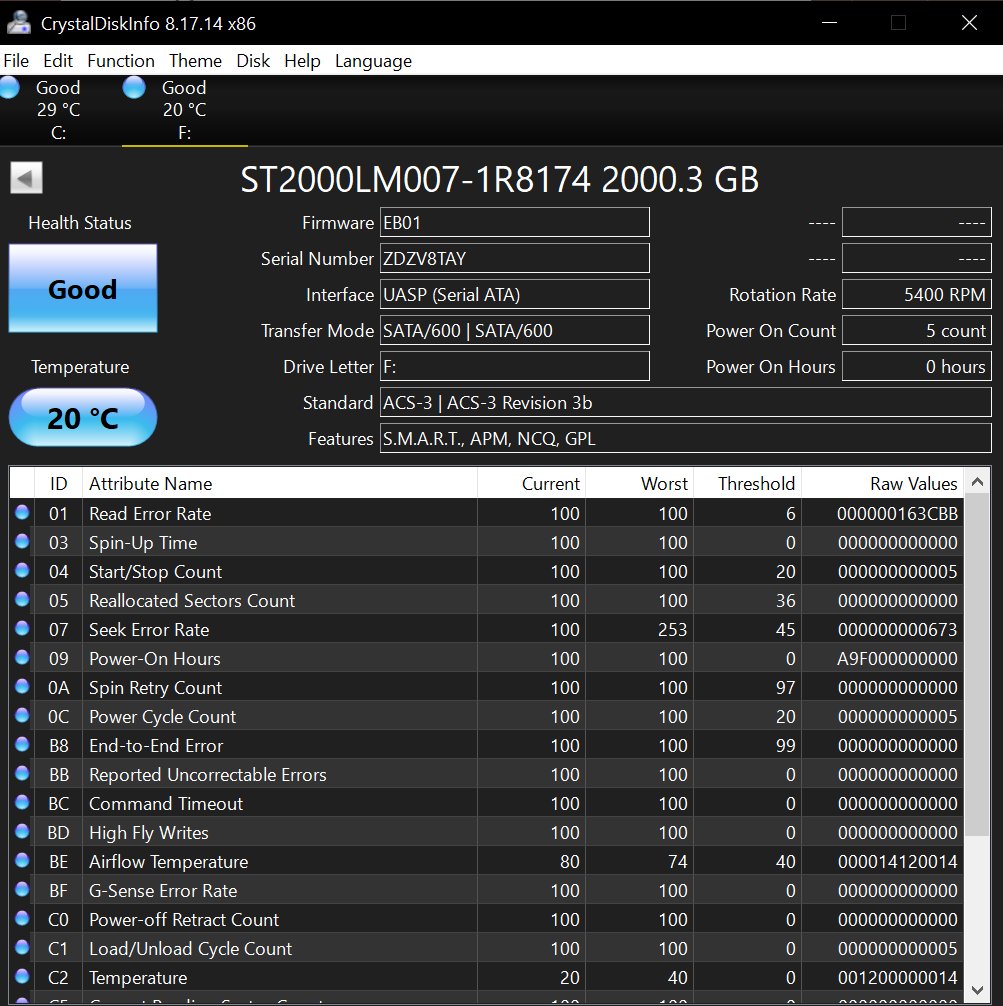Click the previous disk arrow icon
The width and height of the screenshot is (1003, 1006).
tap(26, 179)
